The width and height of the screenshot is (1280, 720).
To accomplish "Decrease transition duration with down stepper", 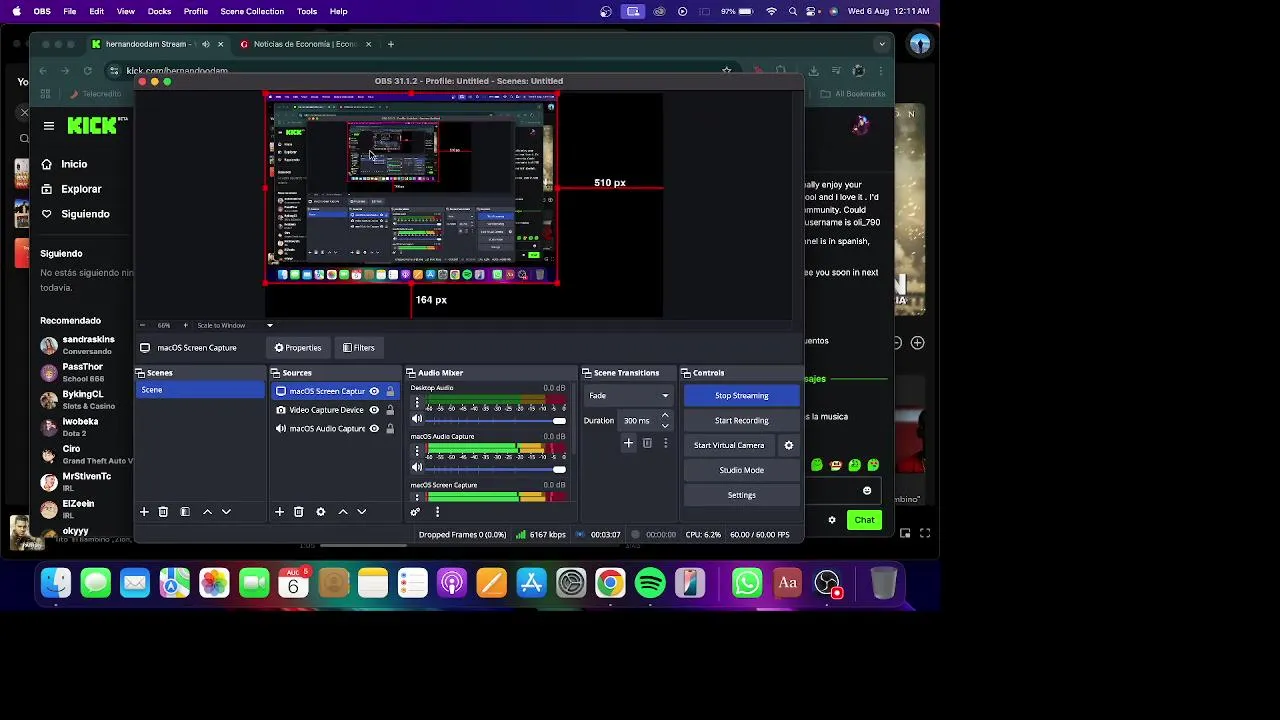I will click(x=665, y=425).
